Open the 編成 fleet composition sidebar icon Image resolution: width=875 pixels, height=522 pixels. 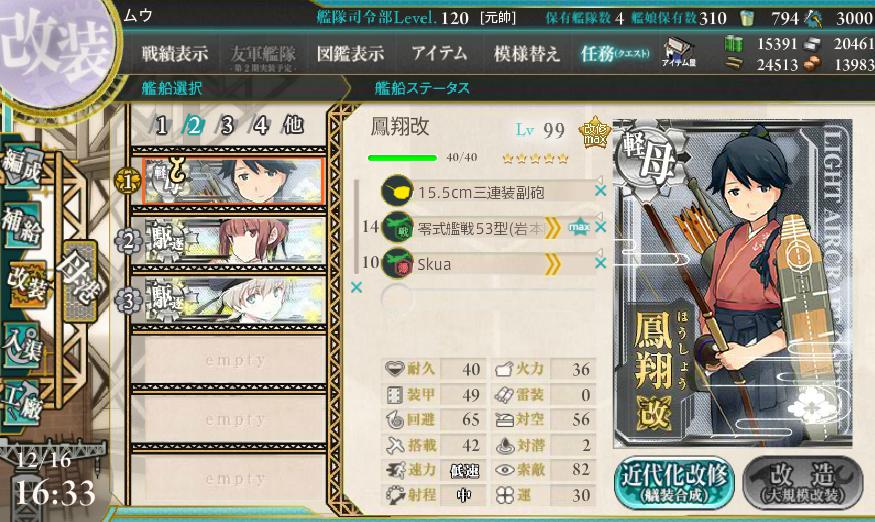coord(22,166)
